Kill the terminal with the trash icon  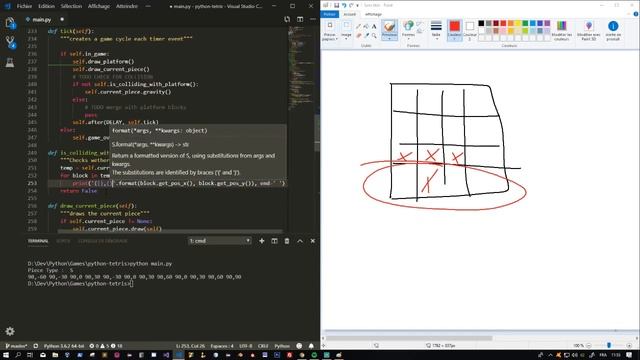287,241
